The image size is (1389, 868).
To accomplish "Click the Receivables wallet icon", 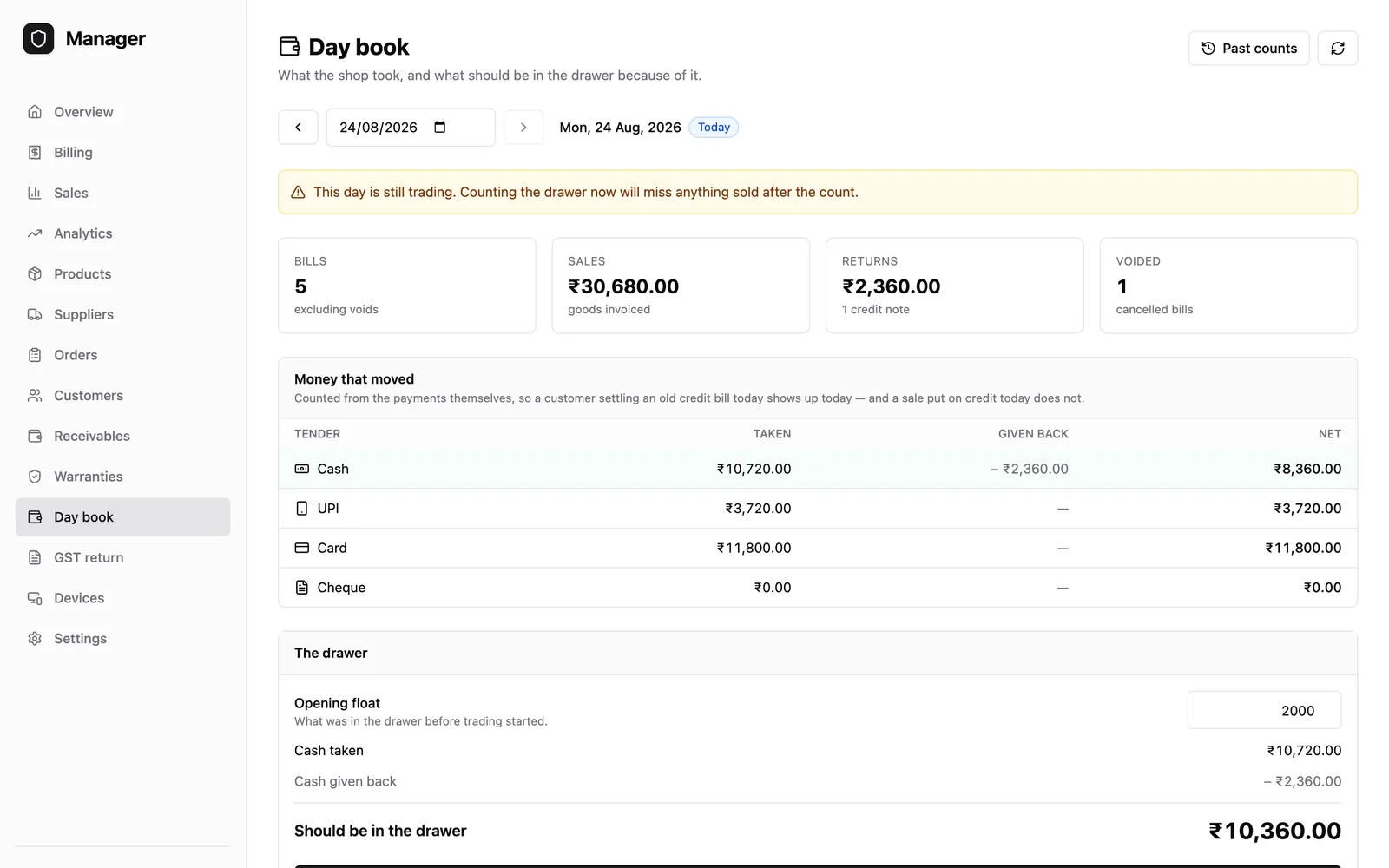I will coord(35,436).
